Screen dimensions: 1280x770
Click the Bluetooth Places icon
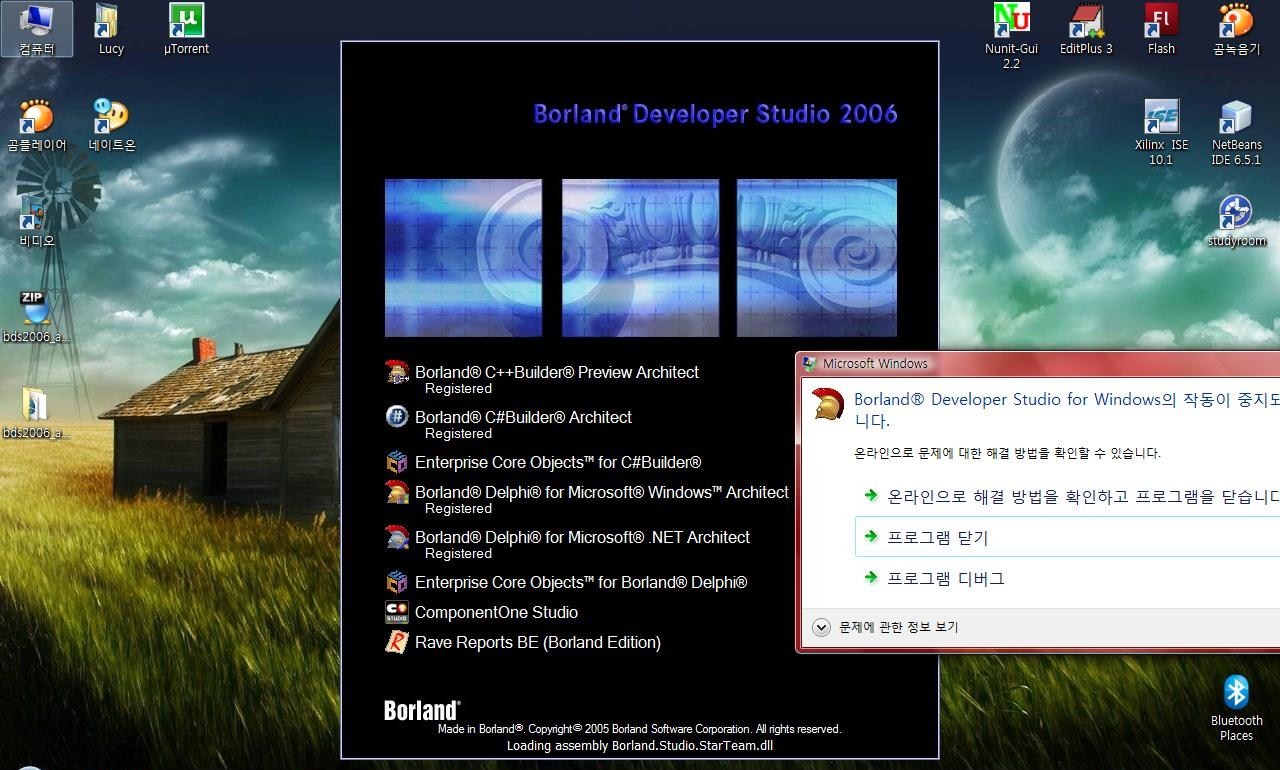click(x=1236, y=694)
